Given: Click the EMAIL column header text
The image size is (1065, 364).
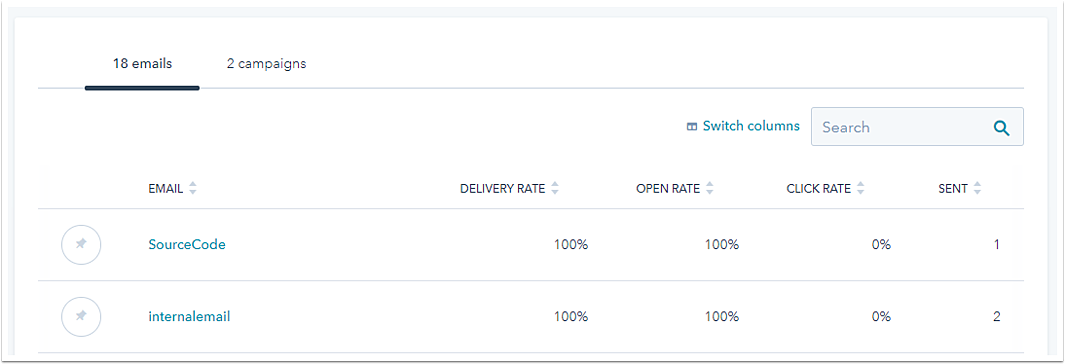Looking at the screenshot, I should click(166, 189).
